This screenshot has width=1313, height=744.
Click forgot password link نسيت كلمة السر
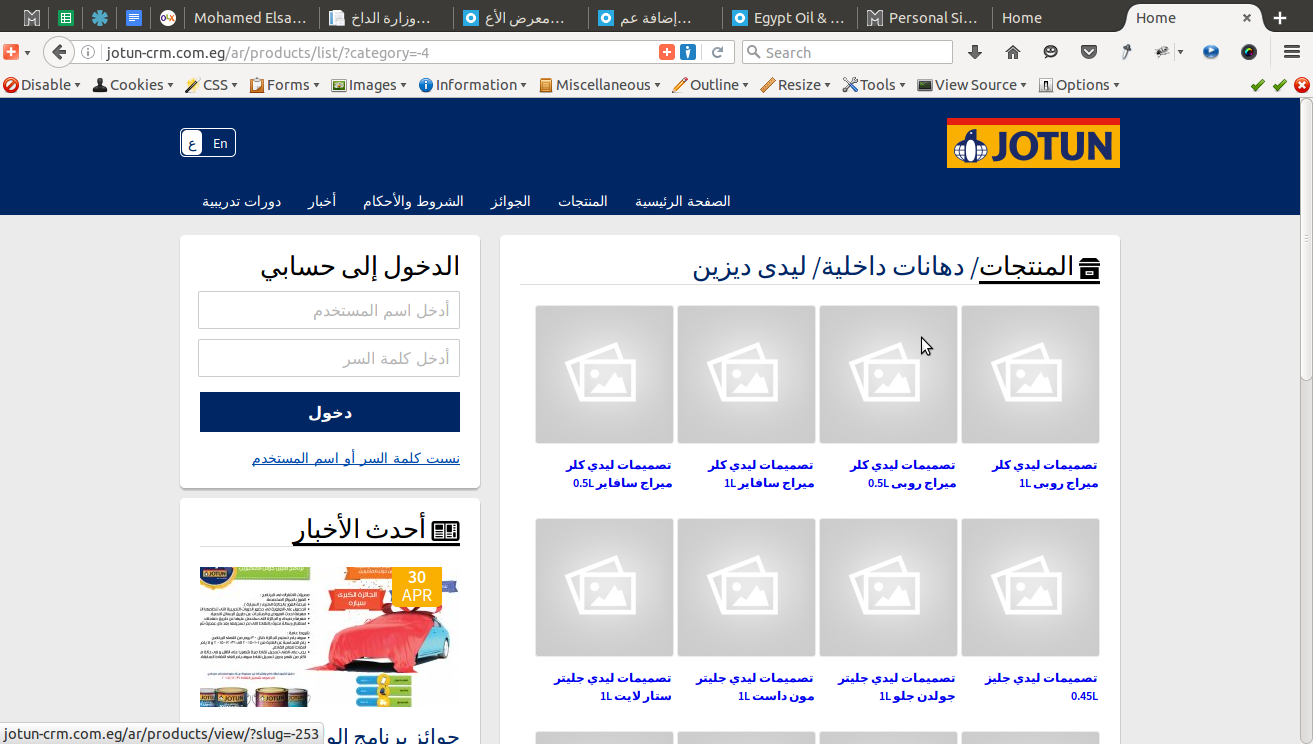tap(356, 459)
